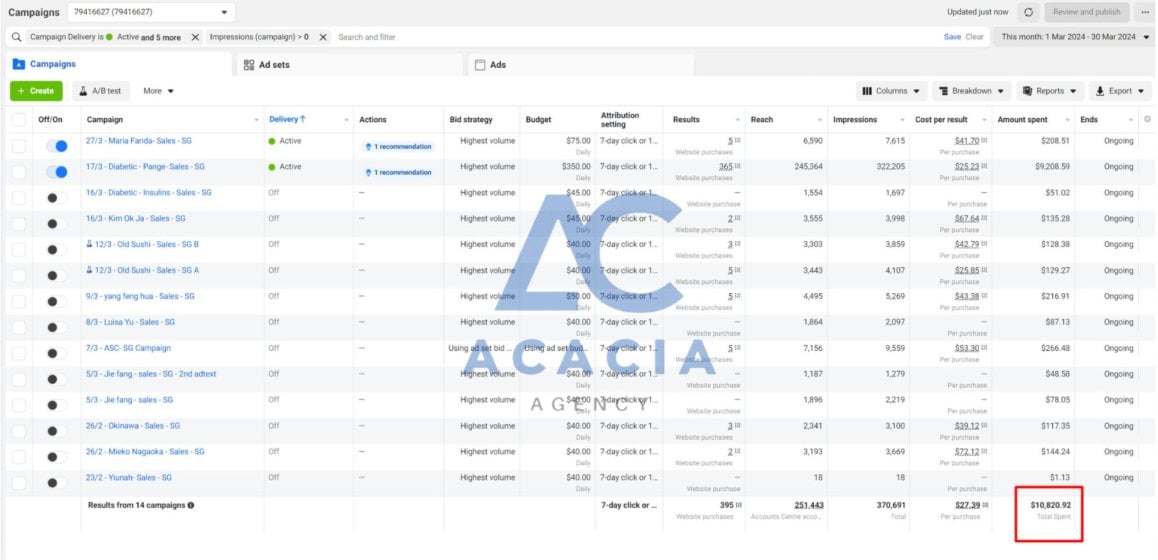This screenshot has height=560, width=1158.
Task: Click flask icon on Old Sushi SG B
Action: click(x=89, y=244)
